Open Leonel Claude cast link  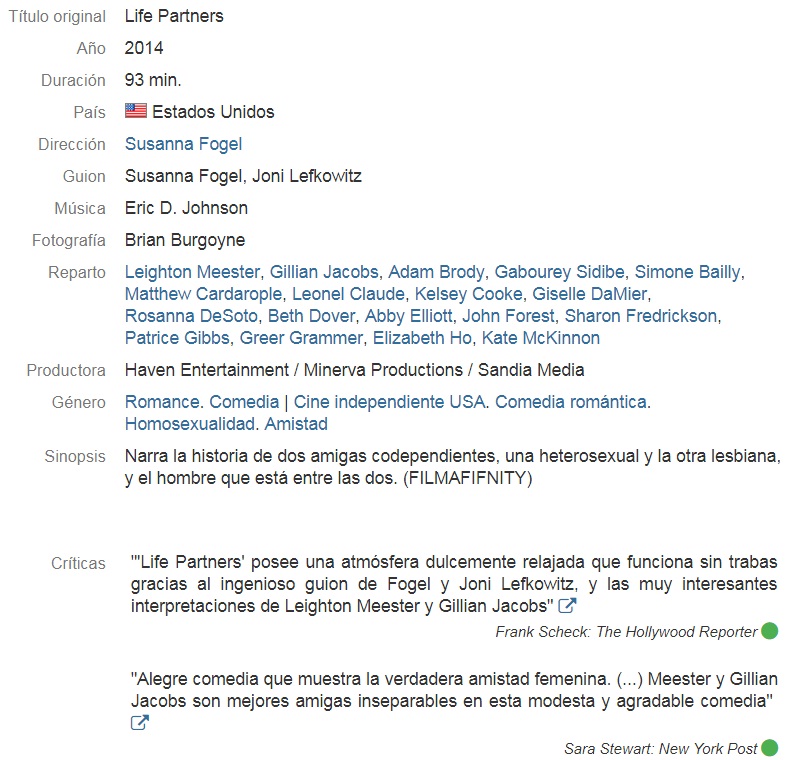point(348,294)
